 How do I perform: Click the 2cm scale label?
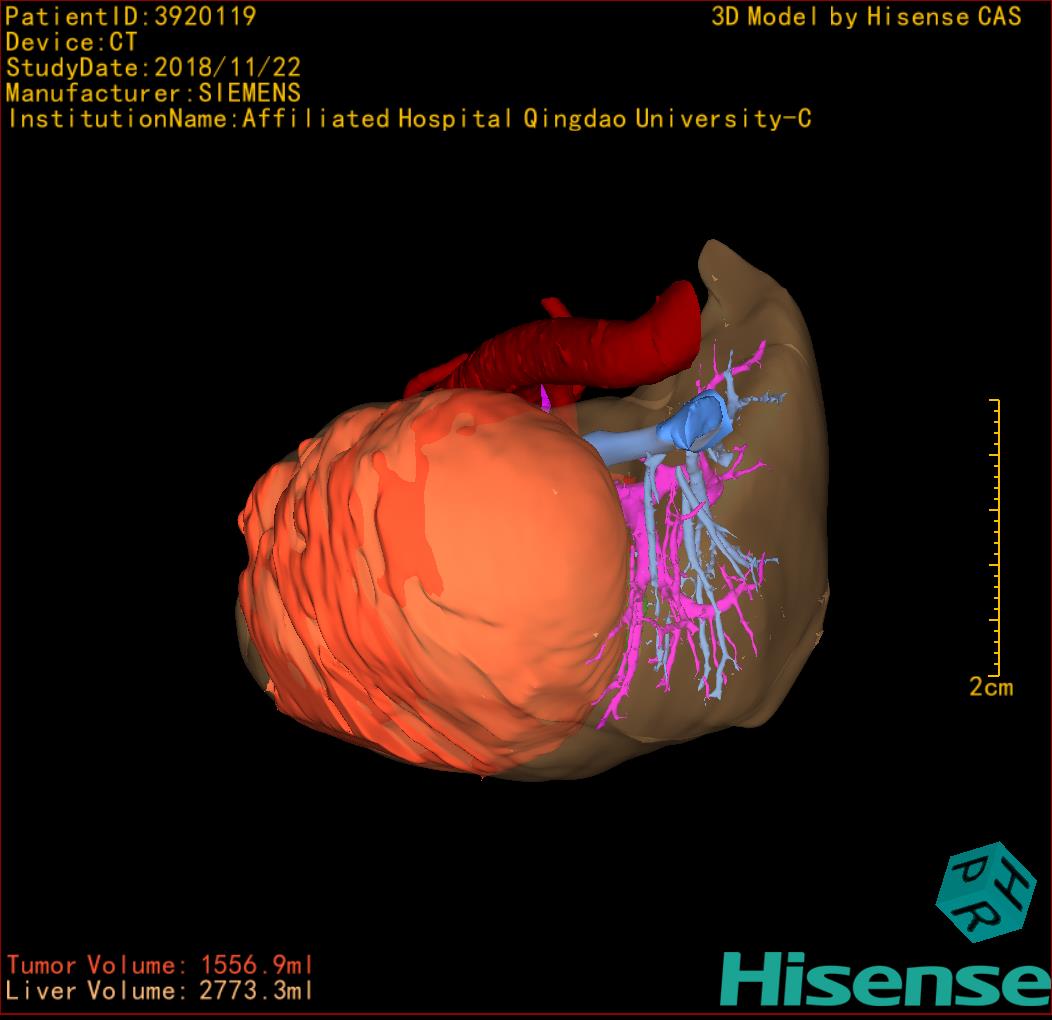pos(990,688)
